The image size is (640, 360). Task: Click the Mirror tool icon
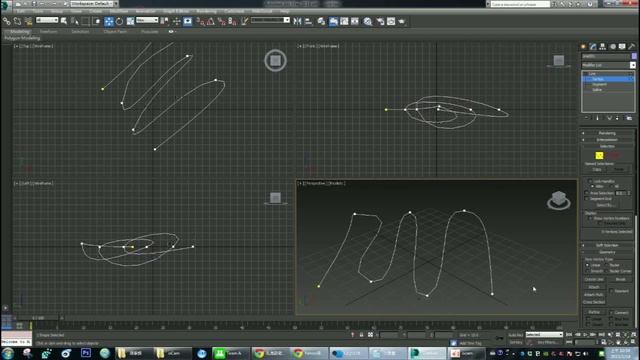(x=298, y=21)
